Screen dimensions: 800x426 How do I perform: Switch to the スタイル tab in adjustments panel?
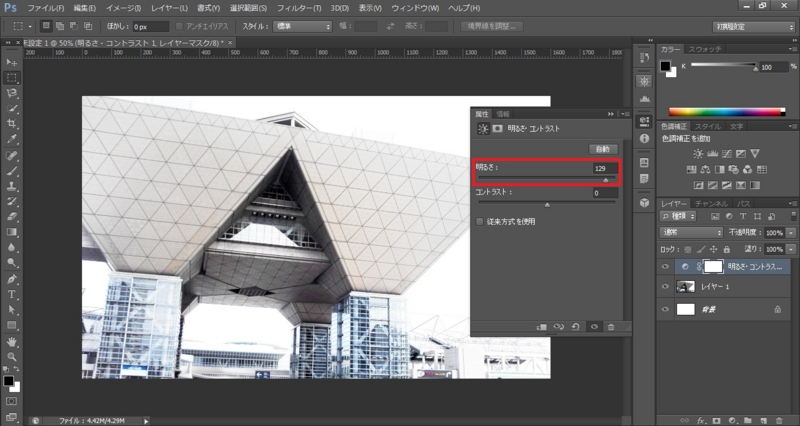click(707, 126)
